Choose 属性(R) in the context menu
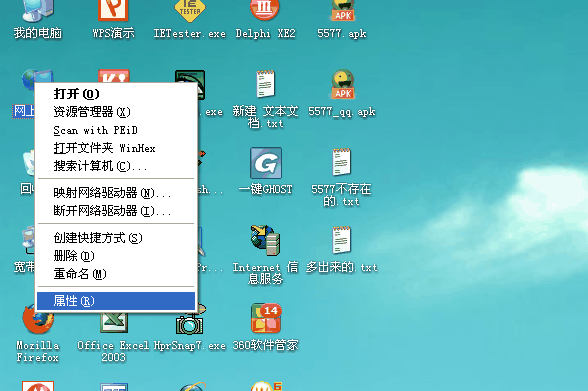The image size is (588, 391). [116, 301]
